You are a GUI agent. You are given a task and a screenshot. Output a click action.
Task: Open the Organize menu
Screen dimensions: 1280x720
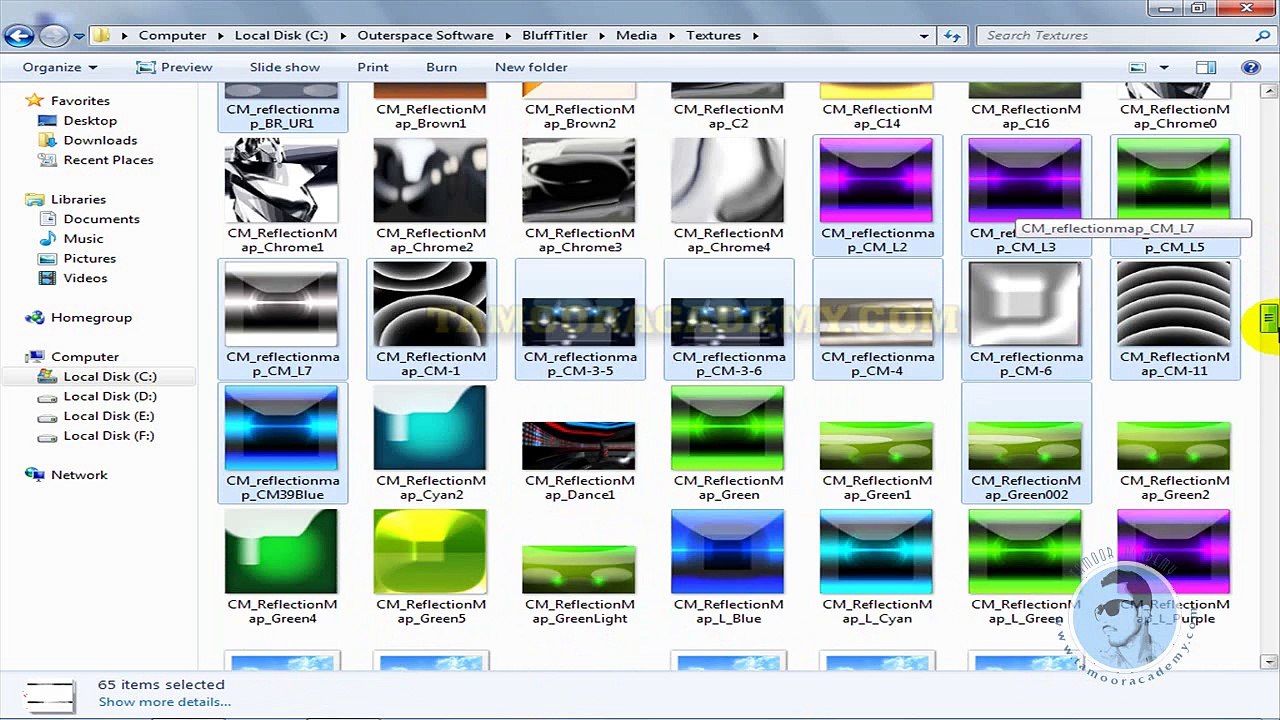click(60, 67)
